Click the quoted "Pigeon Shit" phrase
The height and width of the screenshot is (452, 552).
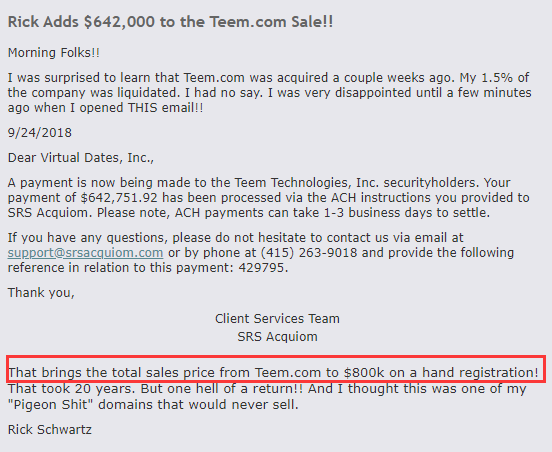tap(51, 404)
